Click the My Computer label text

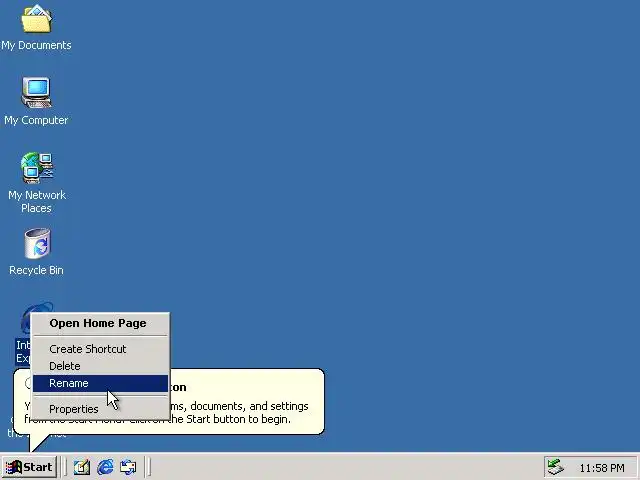click(x=36, y=120)
